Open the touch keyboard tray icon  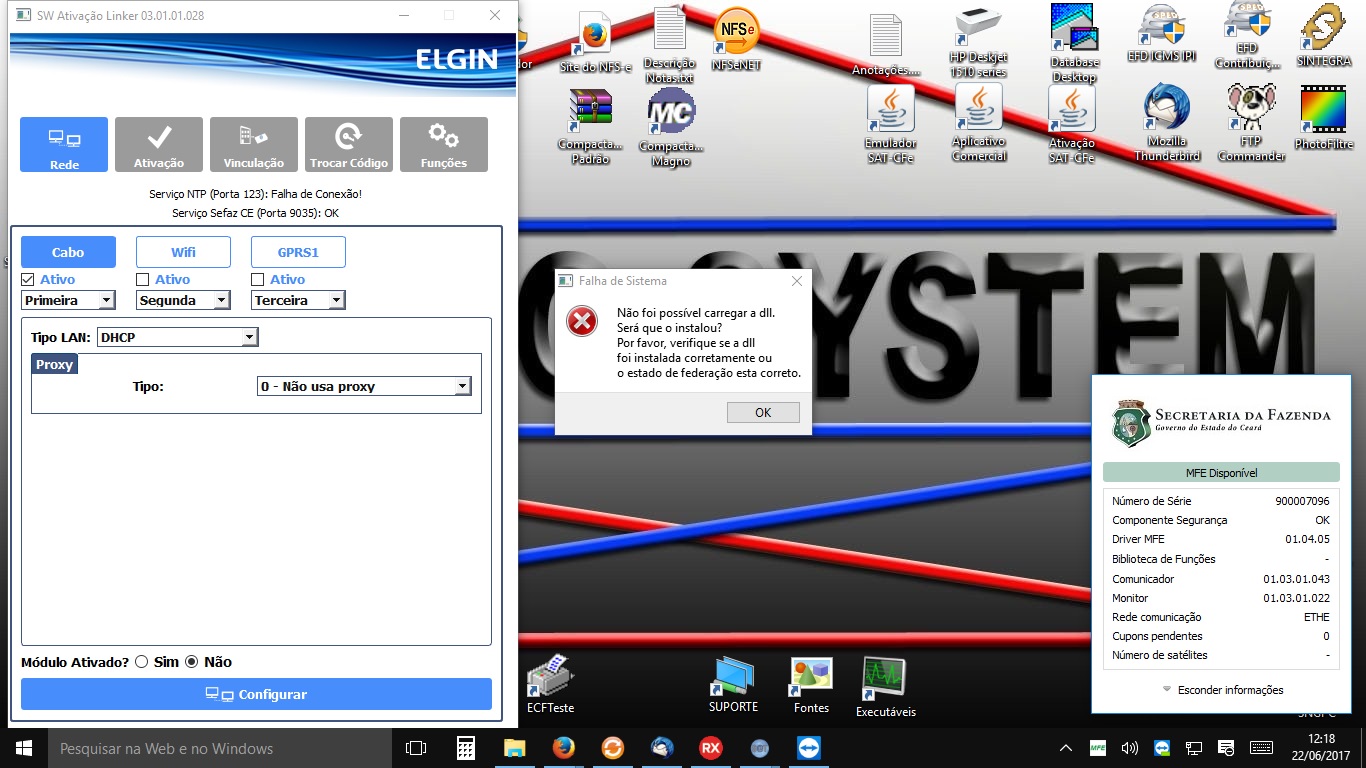[1261, 748]
